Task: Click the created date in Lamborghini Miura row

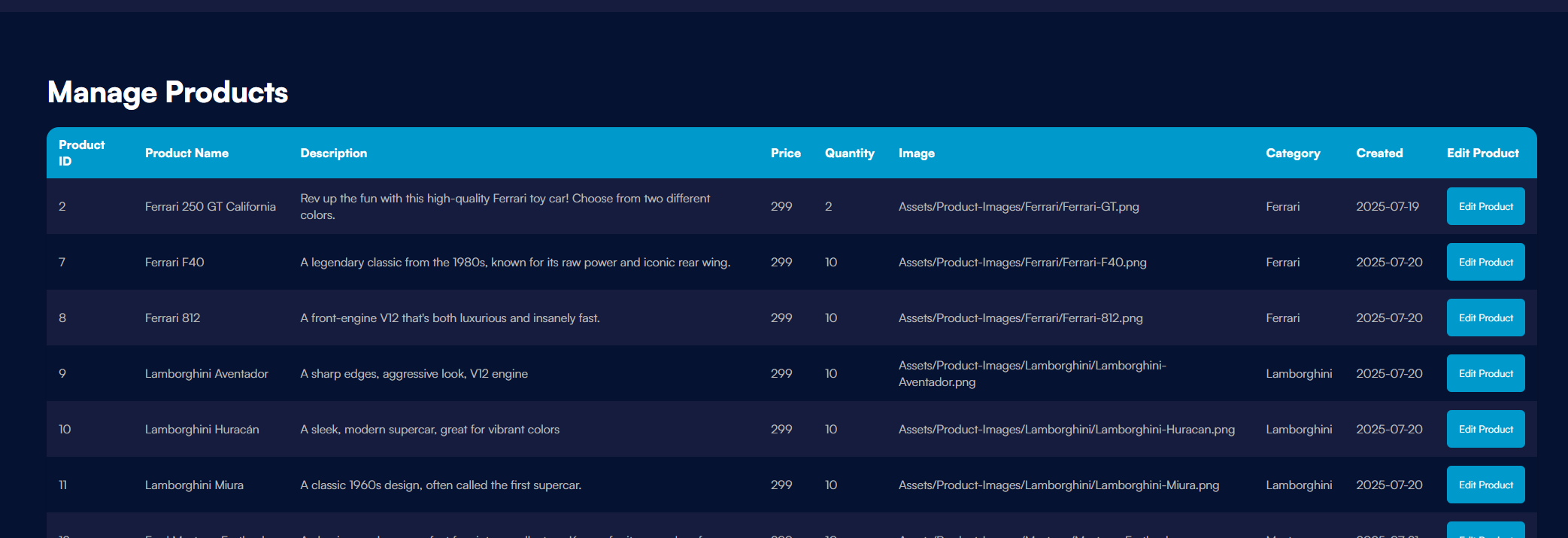Action: 1389,485
